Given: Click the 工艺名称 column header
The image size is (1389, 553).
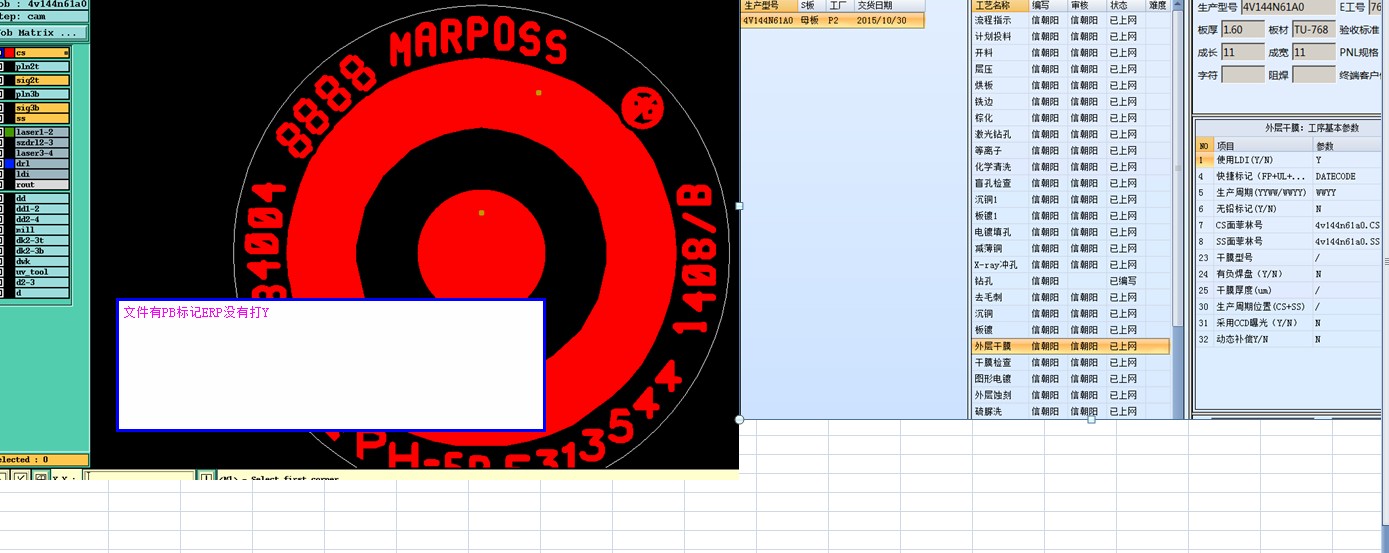Looking at the screenshot, I should tap(1000, 6).
